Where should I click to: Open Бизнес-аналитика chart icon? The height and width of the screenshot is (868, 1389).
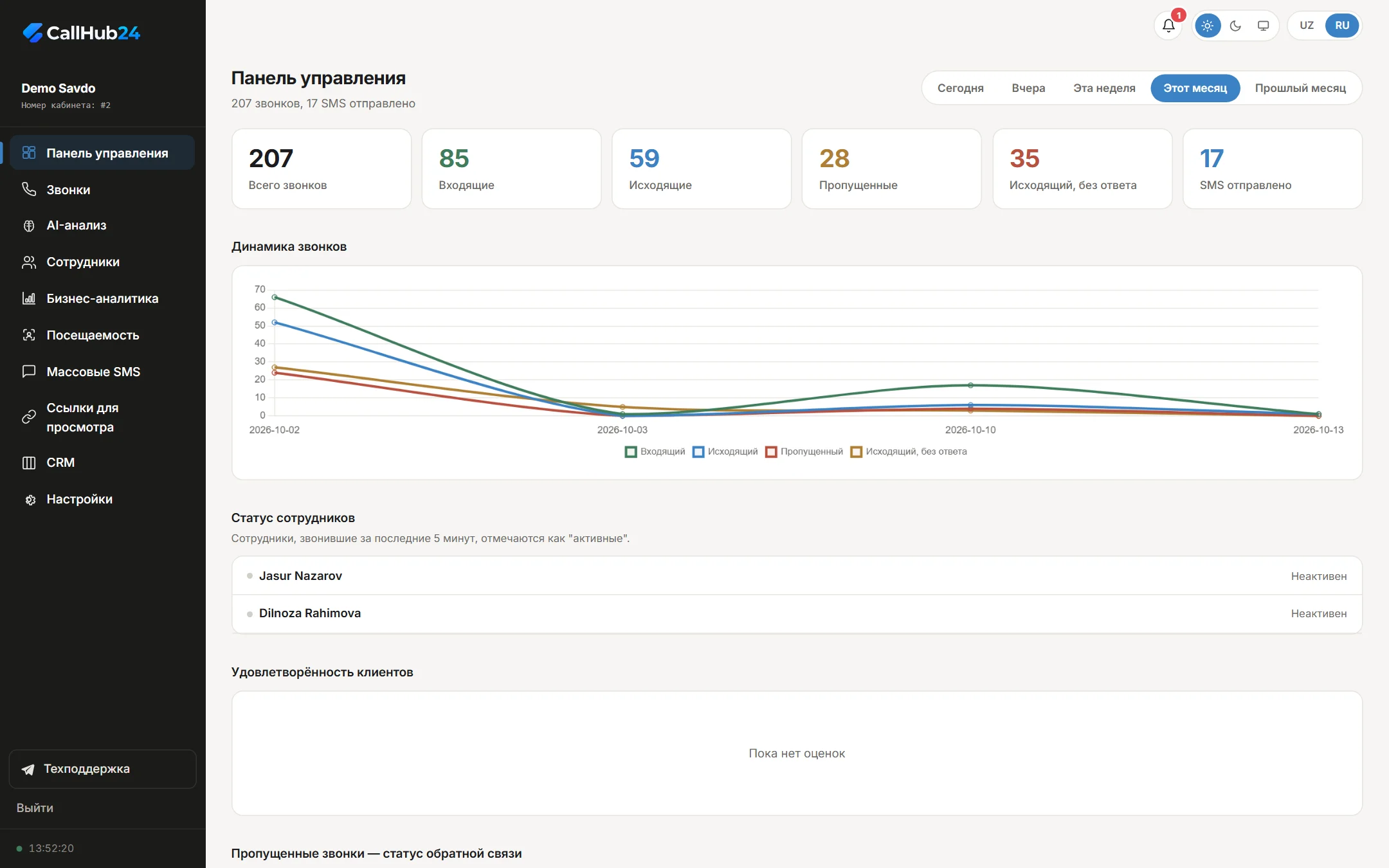[x=29, y=298]
